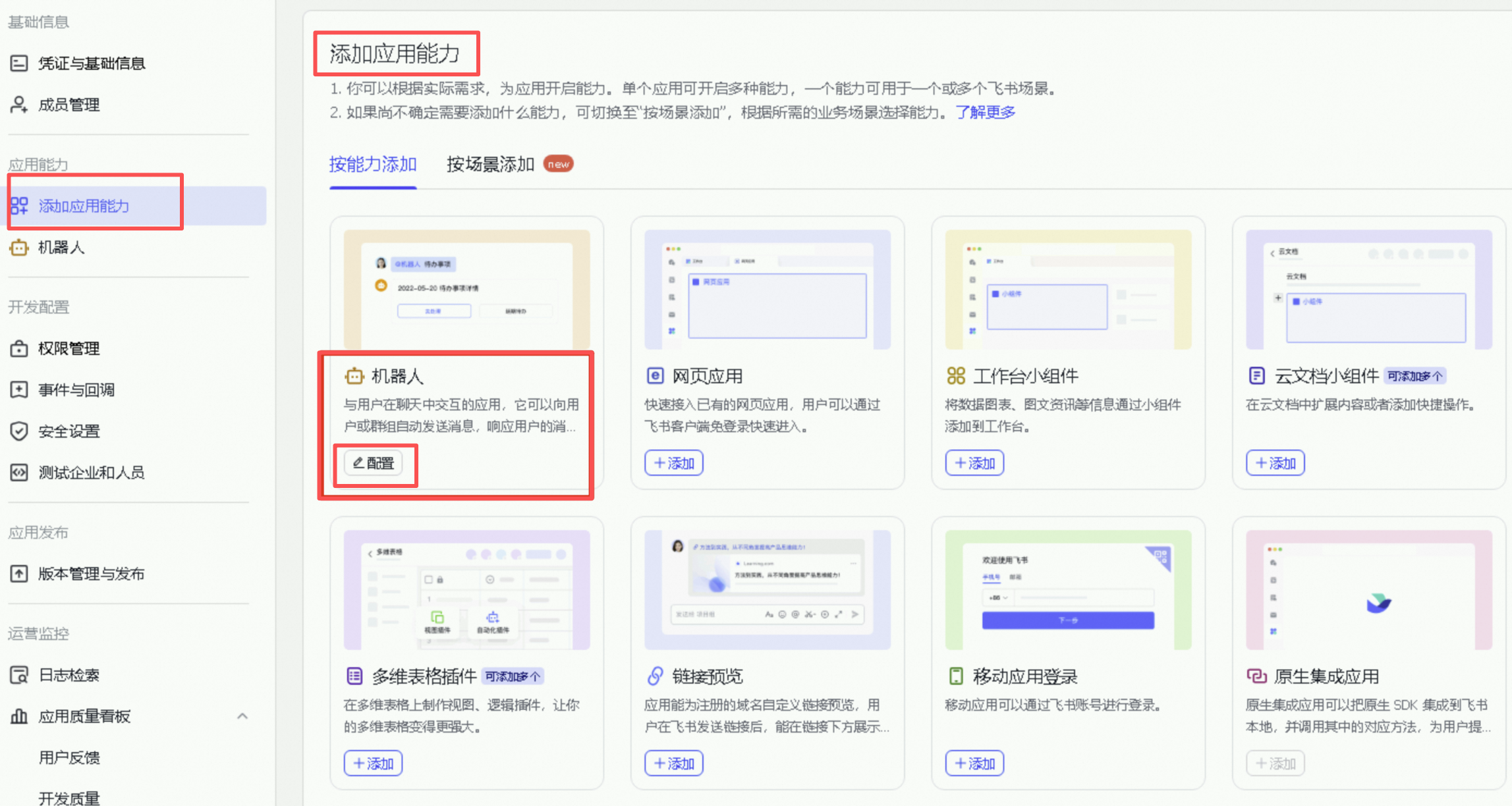
Task: Click the 凭证与基础信息 sidebar icon
Action: click(x=19, y=63)
